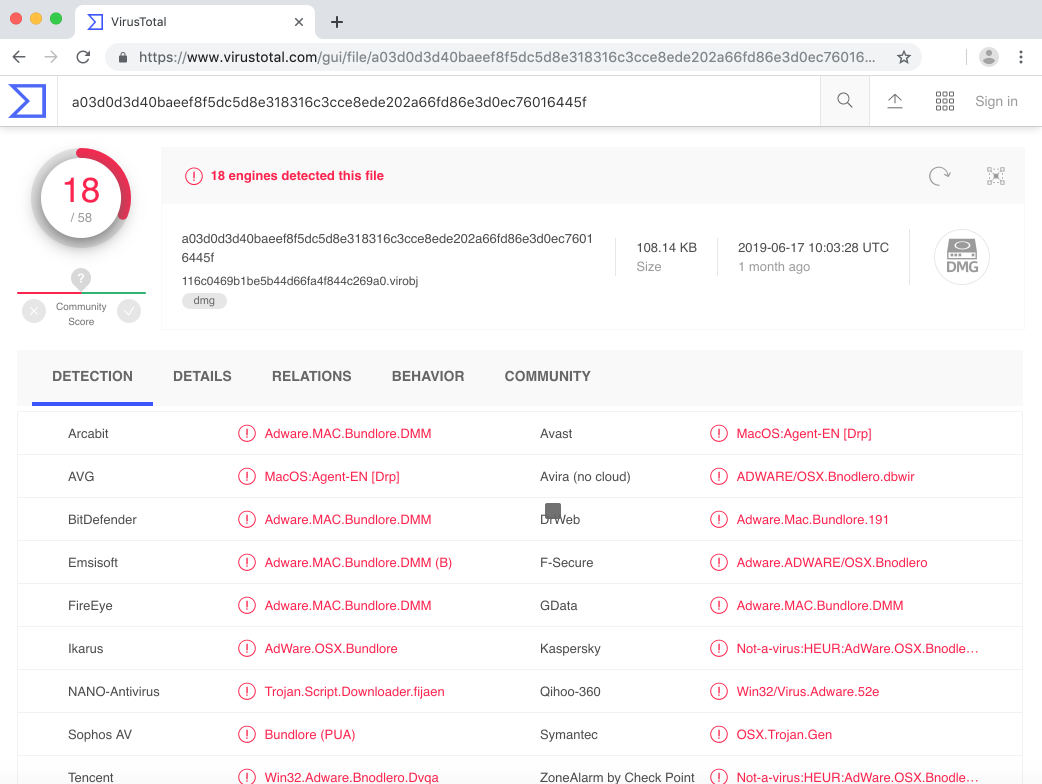
Task: Click the 18/58 detection score gauge
Action: coord(81,197)
